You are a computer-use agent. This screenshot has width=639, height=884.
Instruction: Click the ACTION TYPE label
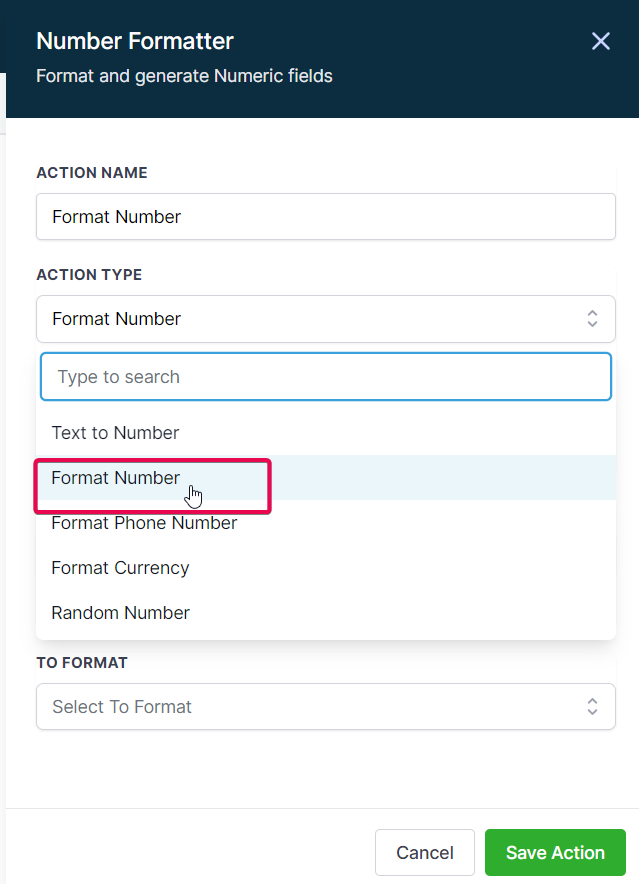pyautogui.click(x=89, y=275)
